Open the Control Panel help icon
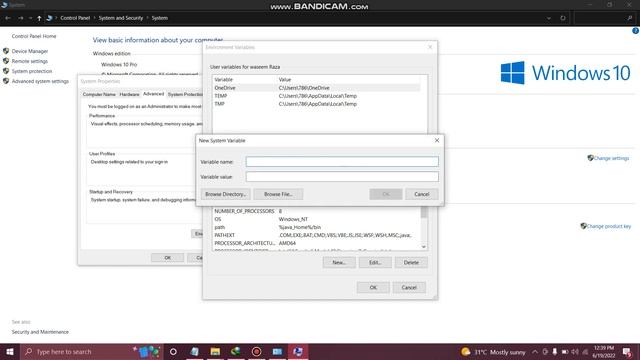 (636, 31)
